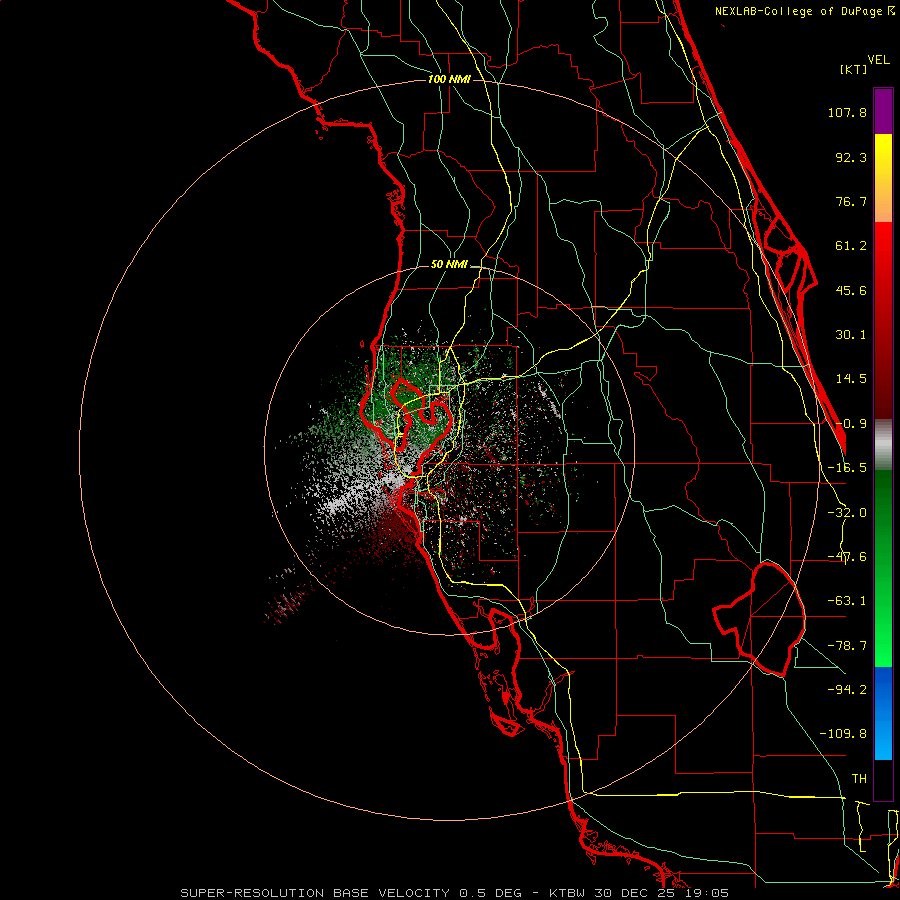
Task: Select the 30.1 value on the velocity scale
Action: pos(851,335)
